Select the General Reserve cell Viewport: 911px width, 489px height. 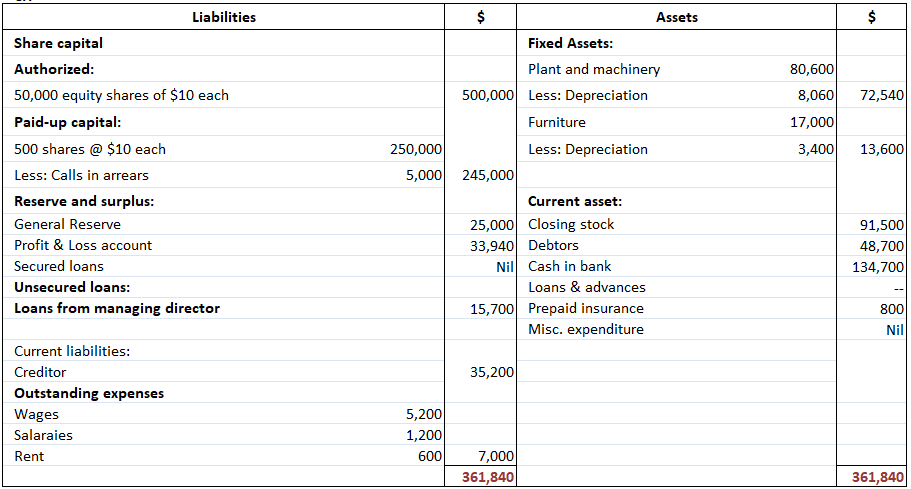click(x=68, y=225)
